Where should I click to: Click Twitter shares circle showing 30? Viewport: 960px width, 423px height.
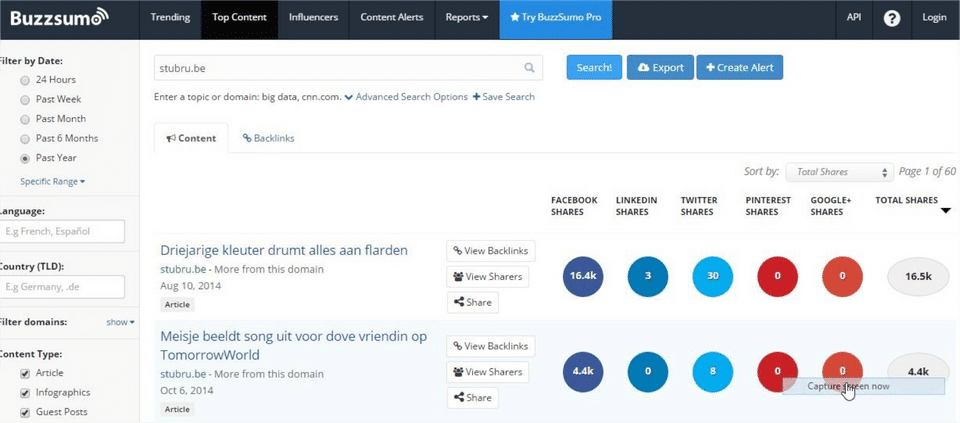point(713,276)
